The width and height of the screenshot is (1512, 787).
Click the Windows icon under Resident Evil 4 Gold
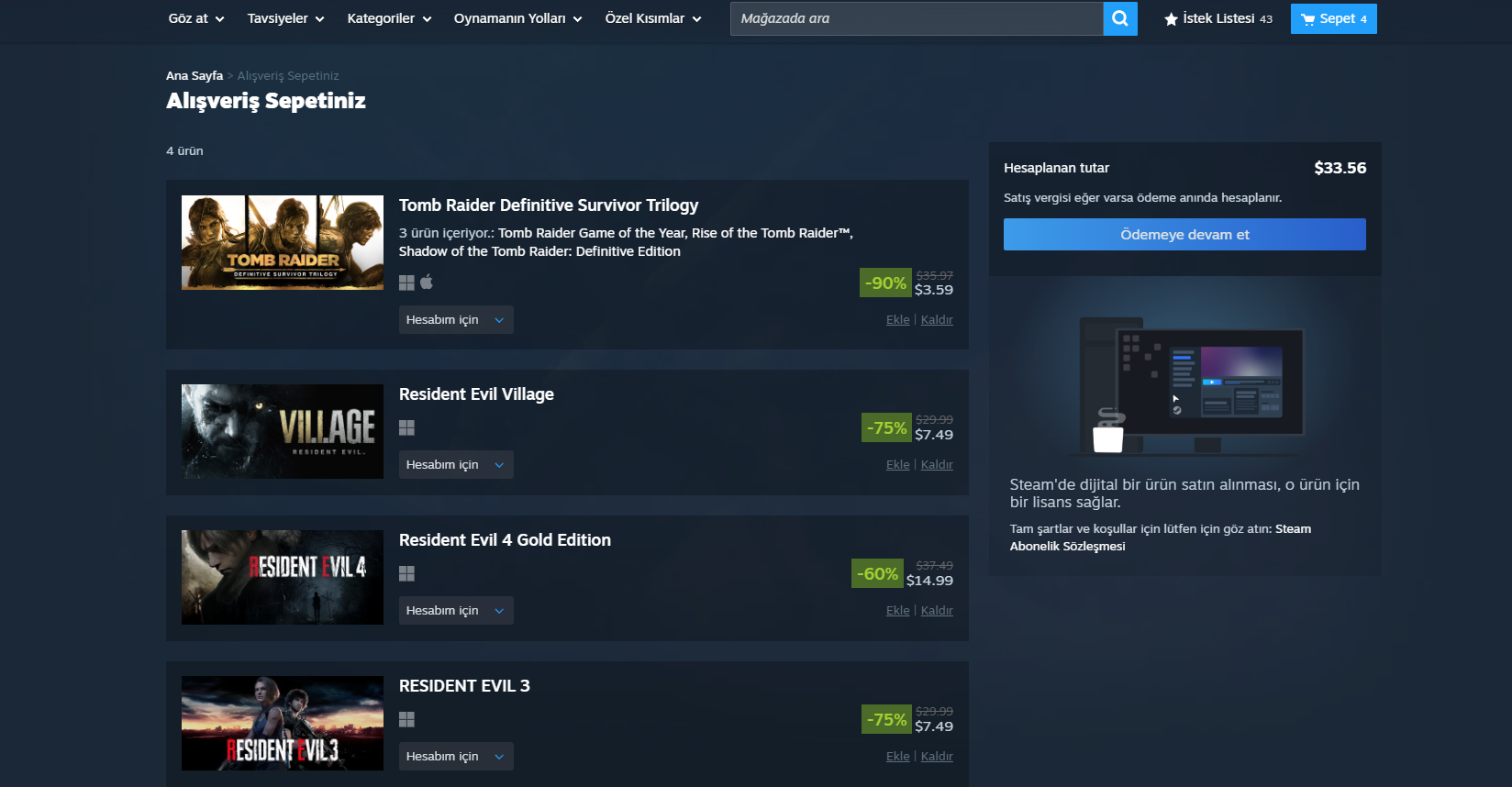tap(407, 573)
